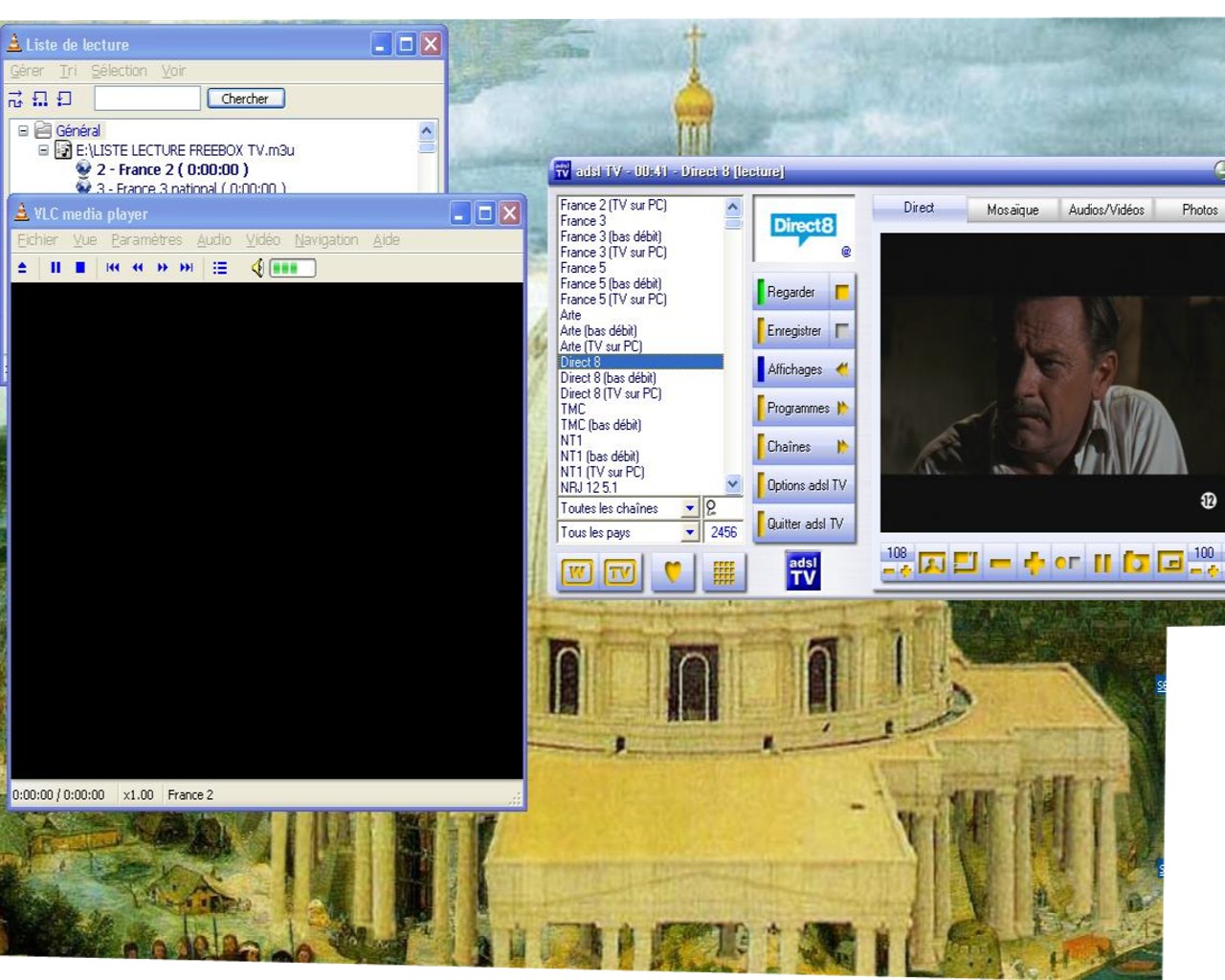Collapse the LISTE LECTURE FREEBOX TV.m3u node
This screenshot has height=980, width=1225.
pos(43,150)
